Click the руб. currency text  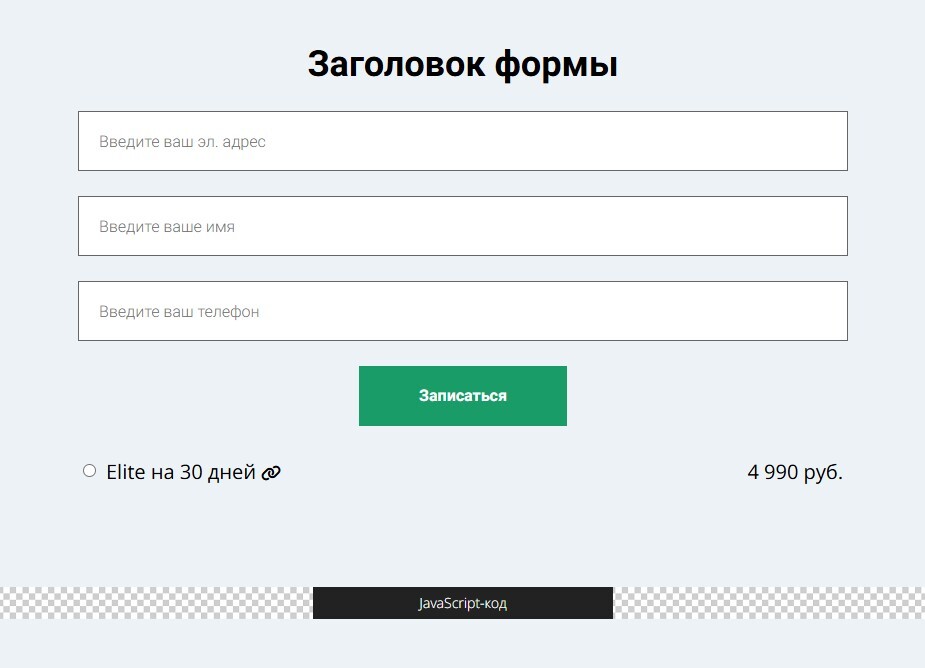(x=823, y=472)
